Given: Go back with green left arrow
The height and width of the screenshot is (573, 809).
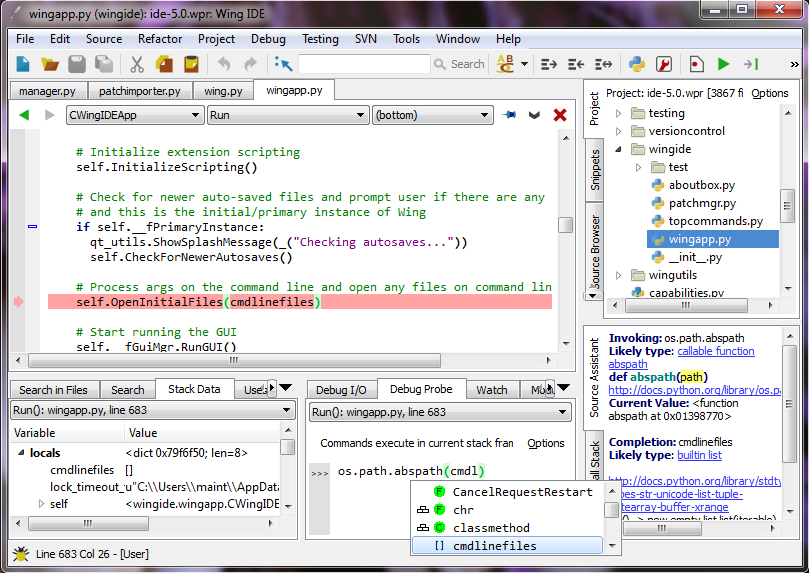Looking at the screenshot, I should [x=24, y=114].
